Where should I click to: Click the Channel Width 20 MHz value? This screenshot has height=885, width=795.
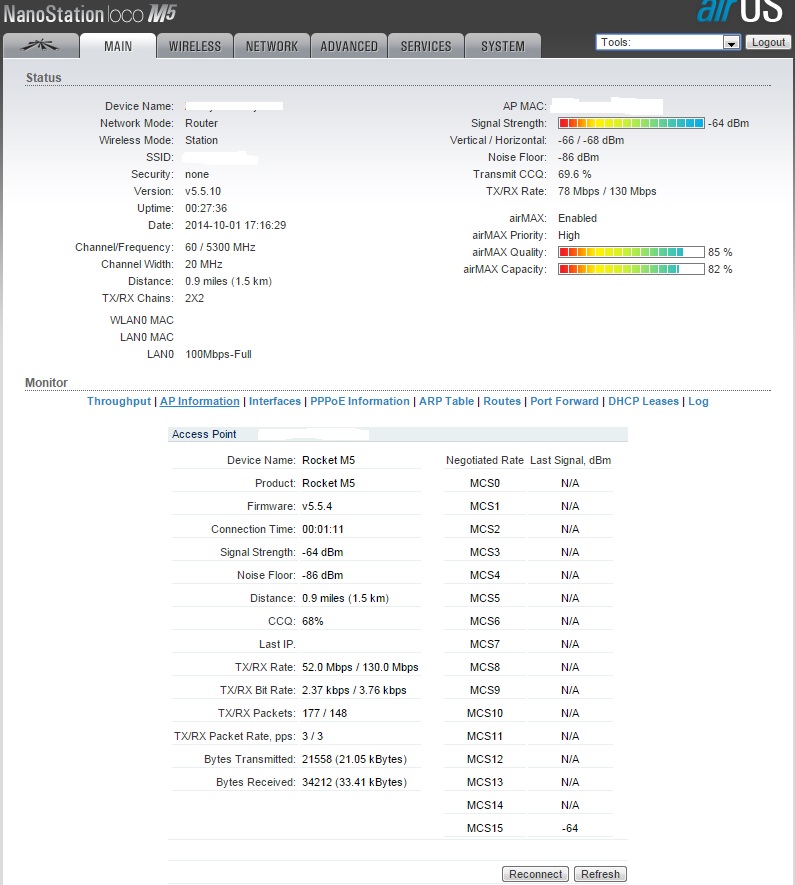click(x=204, y=264)
